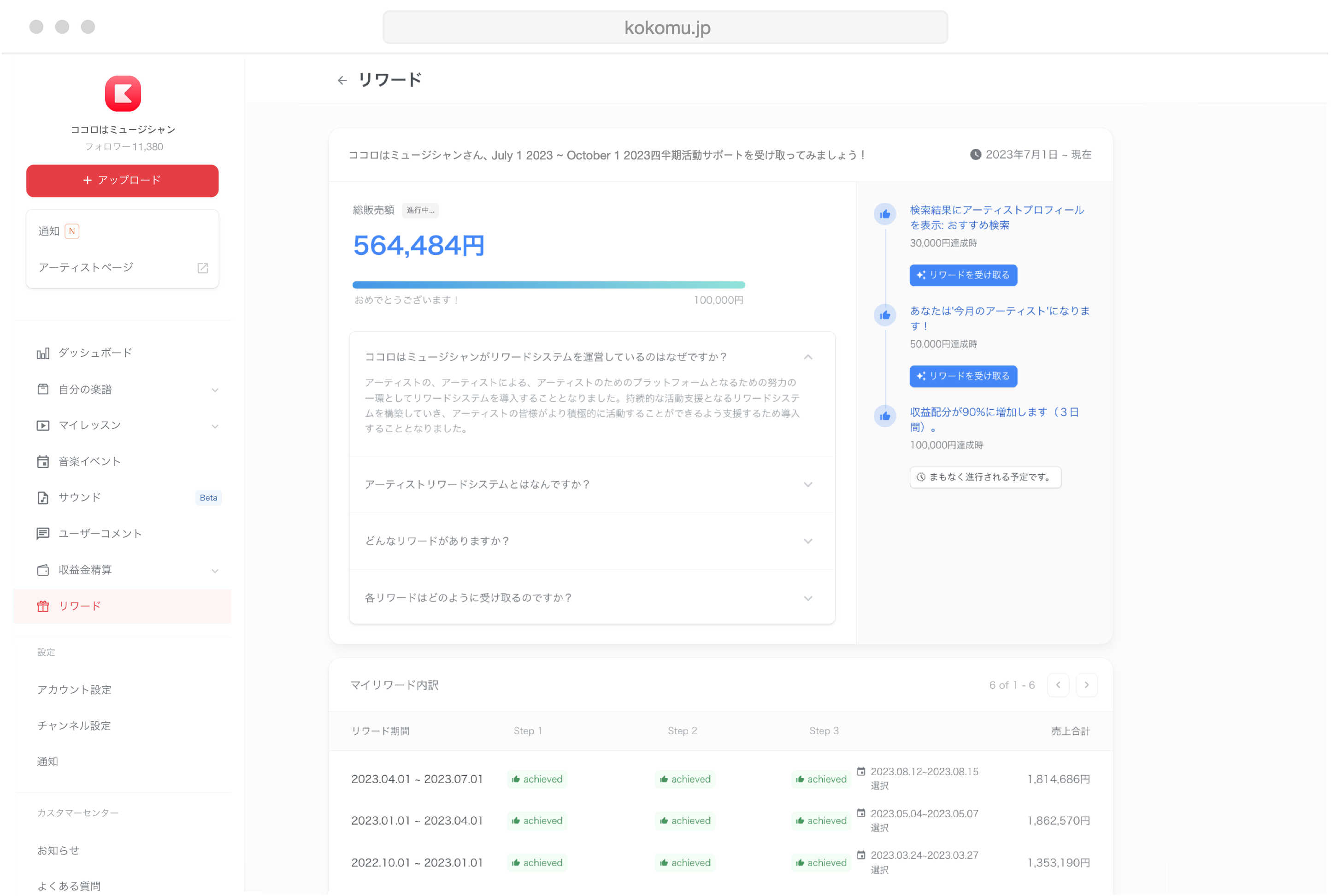Expand the 自分の楽譜 submenu chevron
Screen dimensions: 1331x896
click(215, 390)
